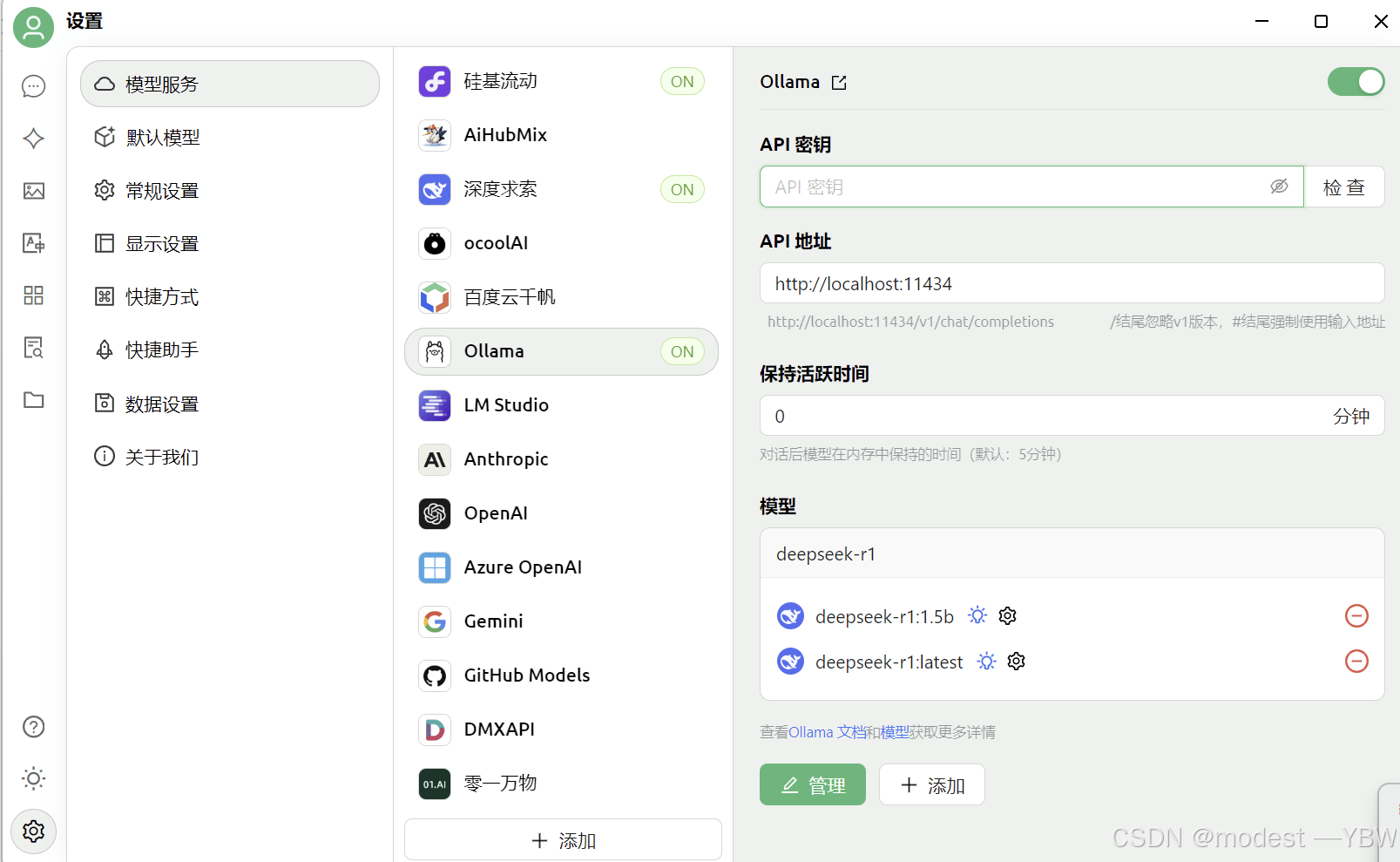This screenshot has width=1400, height=862.
Task: Click the deepseek-r1:latest model logo
Action: click(790, 662)
